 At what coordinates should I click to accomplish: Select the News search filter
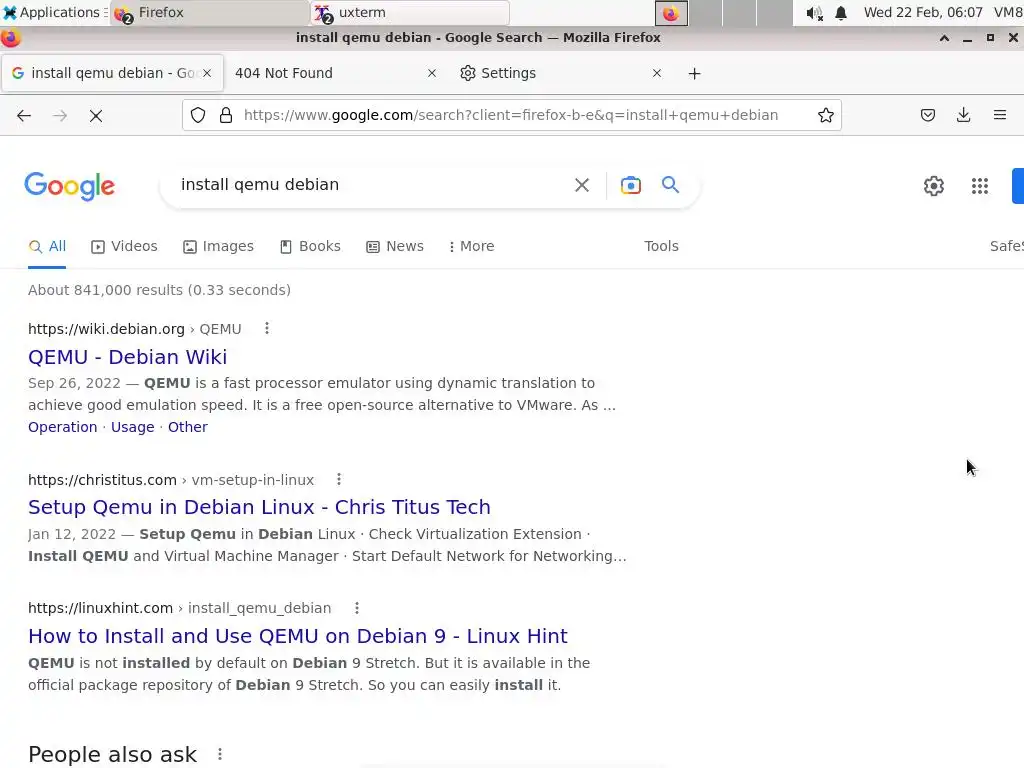pos(394,246)
